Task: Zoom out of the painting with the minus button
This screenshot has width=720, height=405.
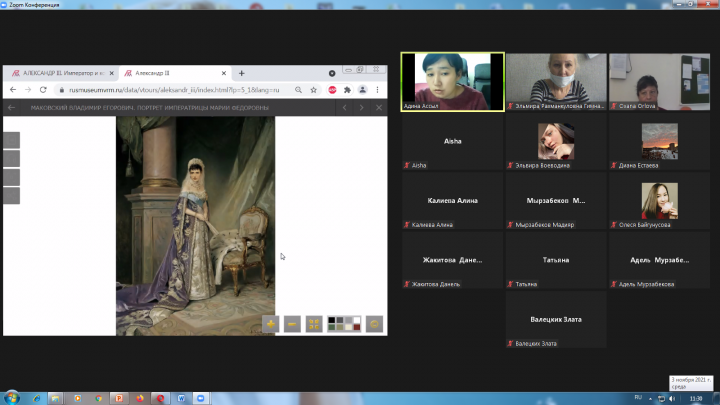Action: (x=292, y=324)
